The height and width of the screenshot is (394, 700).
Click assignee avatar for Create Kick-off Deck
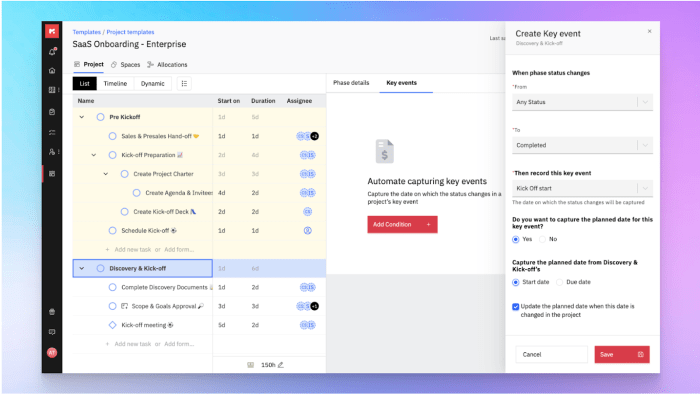tap(308, 212)
